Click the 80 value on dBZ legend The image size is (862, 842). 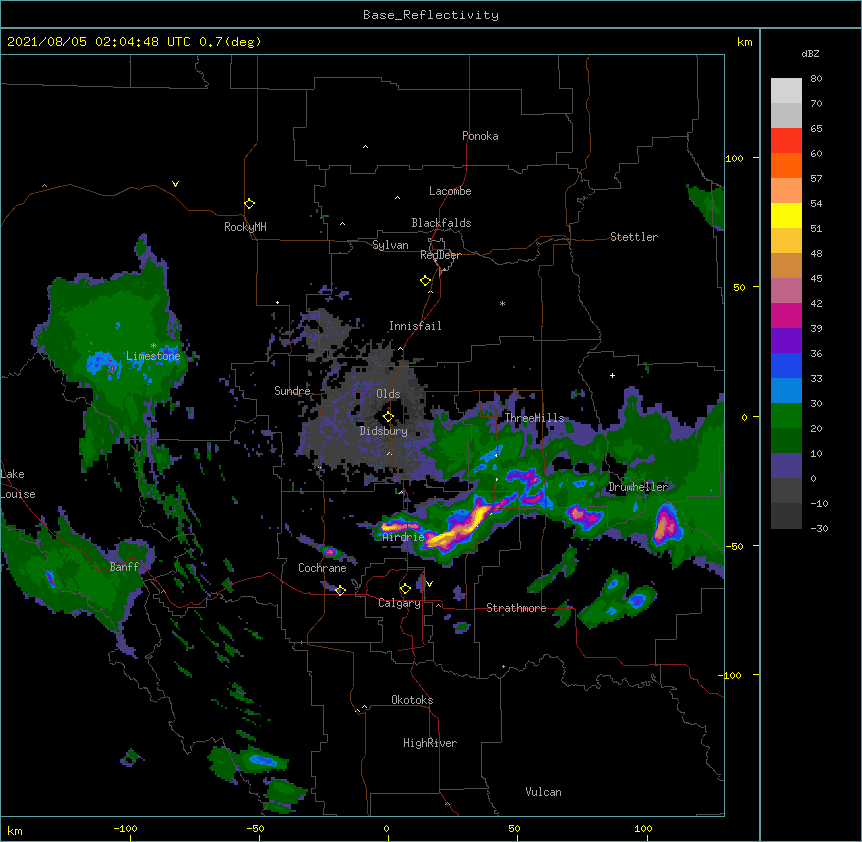[x=816, y=79]
